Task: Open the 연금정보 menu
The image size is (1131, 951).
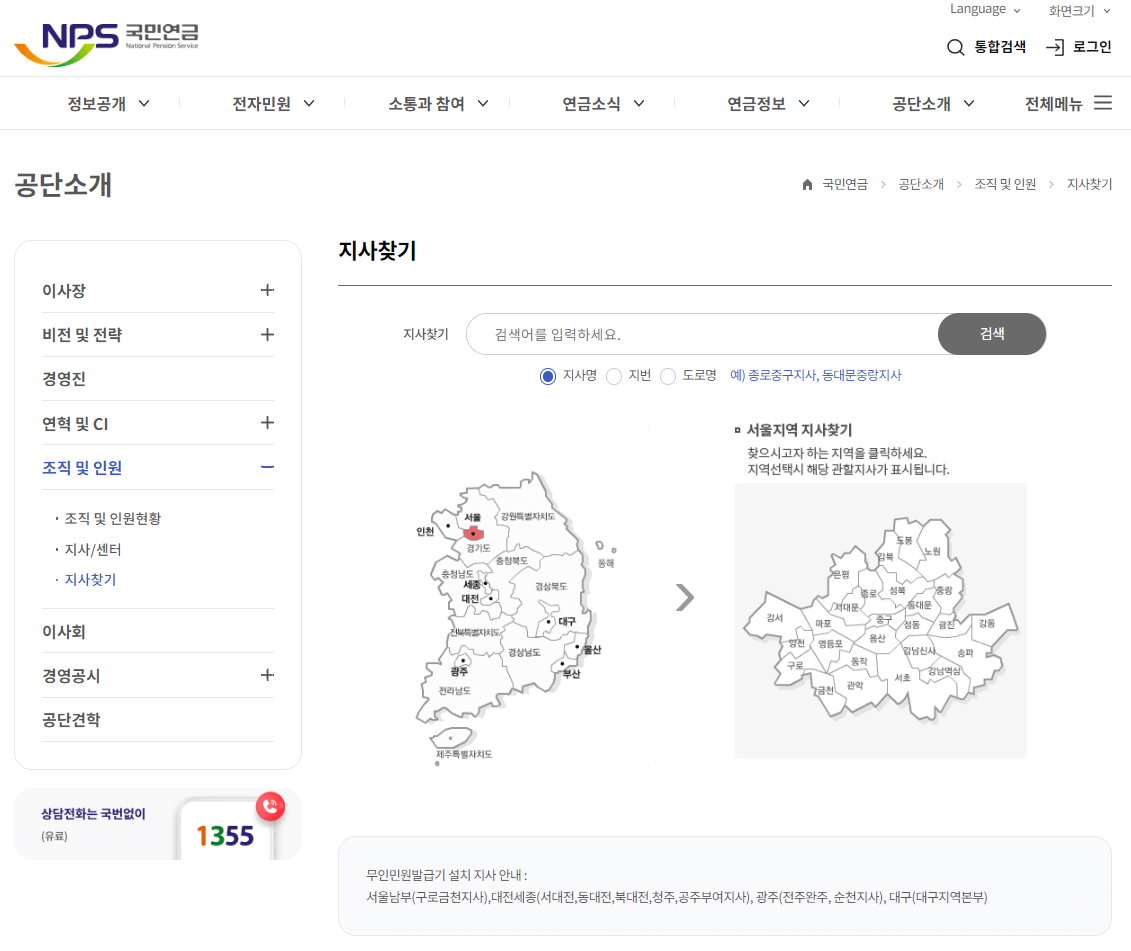Action: pos(757,102)
